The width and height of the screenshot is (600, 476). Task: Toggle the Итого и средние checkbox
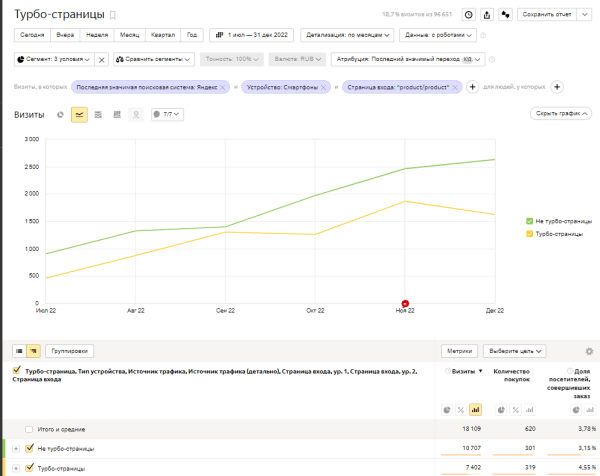point(29,428)
